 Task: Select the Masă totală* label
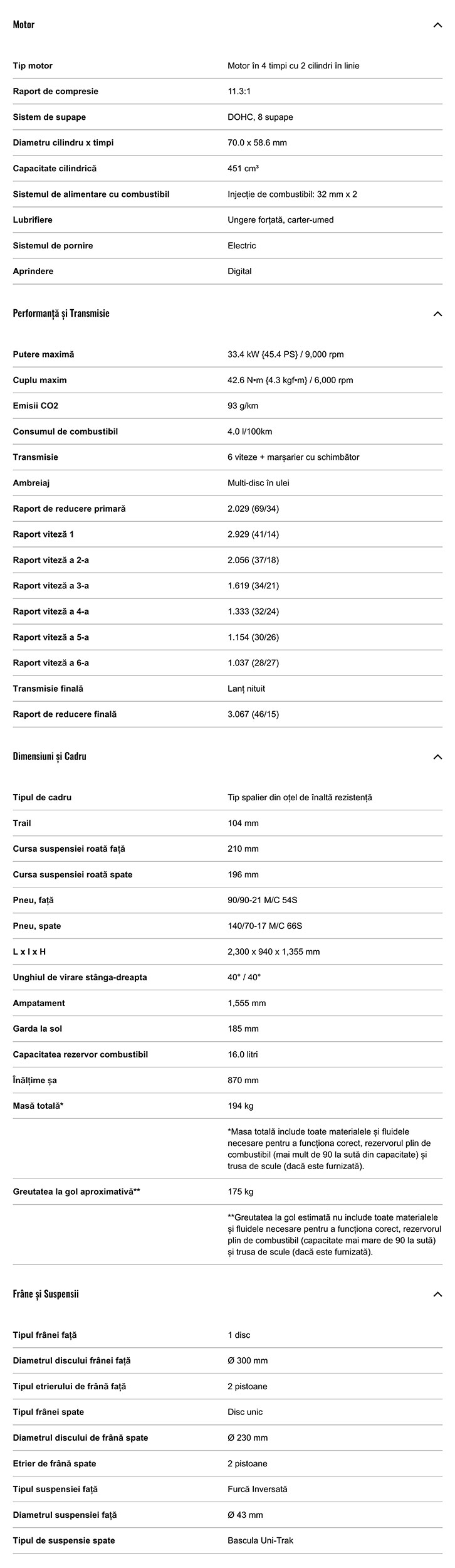point(38,1106)
